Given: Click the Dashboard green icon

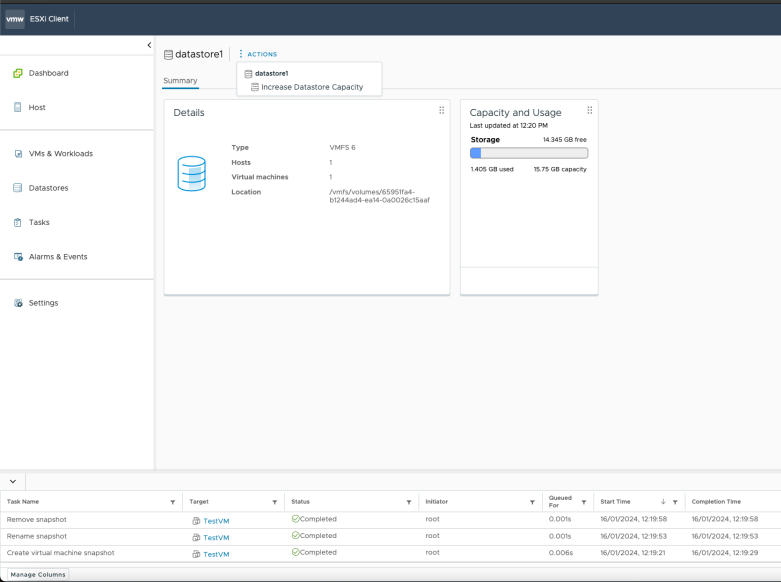Looking at the screenshot, I should pyautogui.click(x=17, y=73).
